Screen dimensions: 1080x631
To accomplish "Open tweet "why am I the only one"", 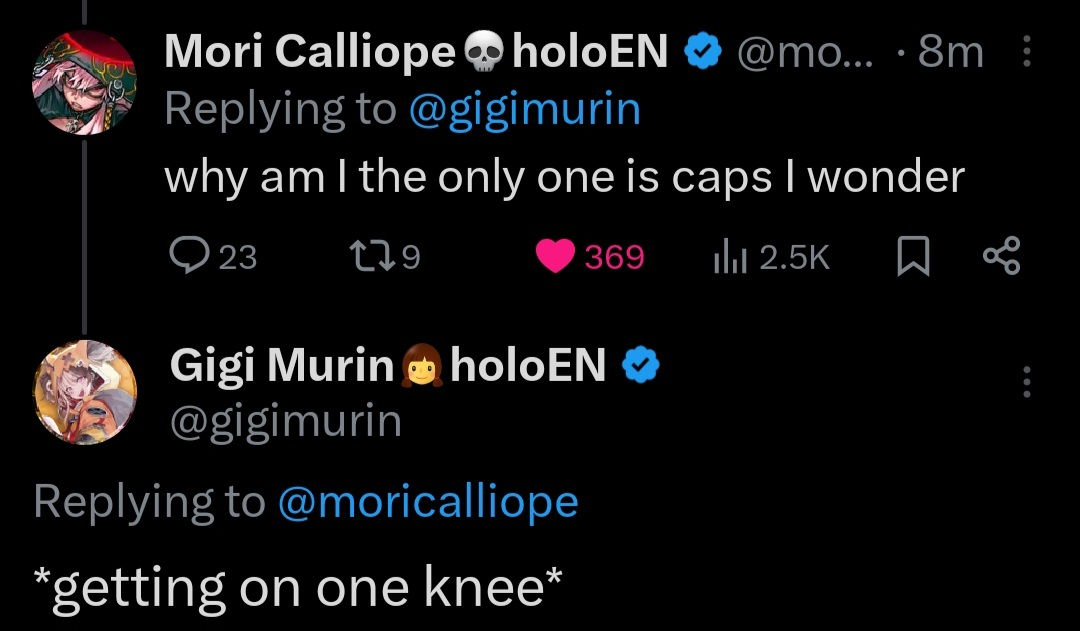I will click(x=564, y=177).
